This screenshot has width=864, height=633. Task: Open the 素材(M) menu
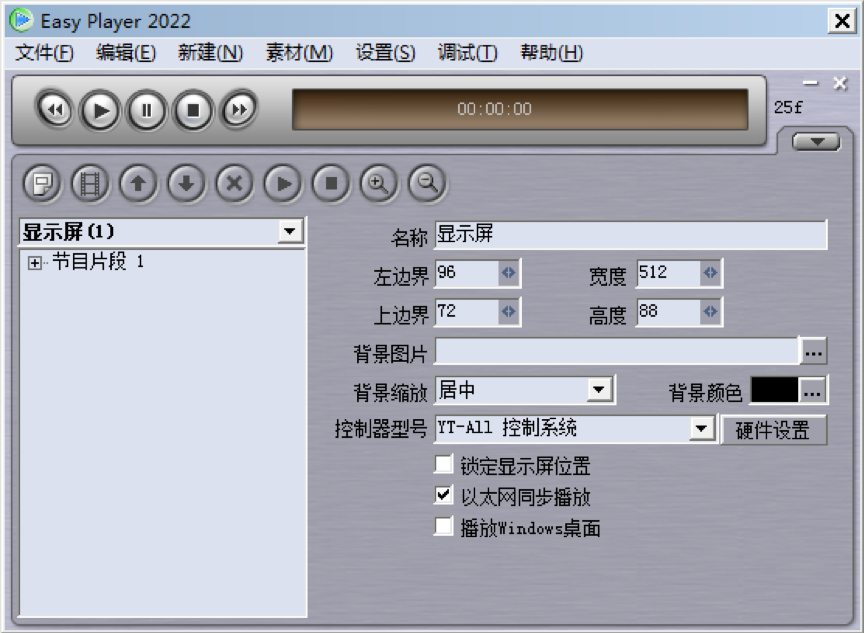[x=299, y=53]
